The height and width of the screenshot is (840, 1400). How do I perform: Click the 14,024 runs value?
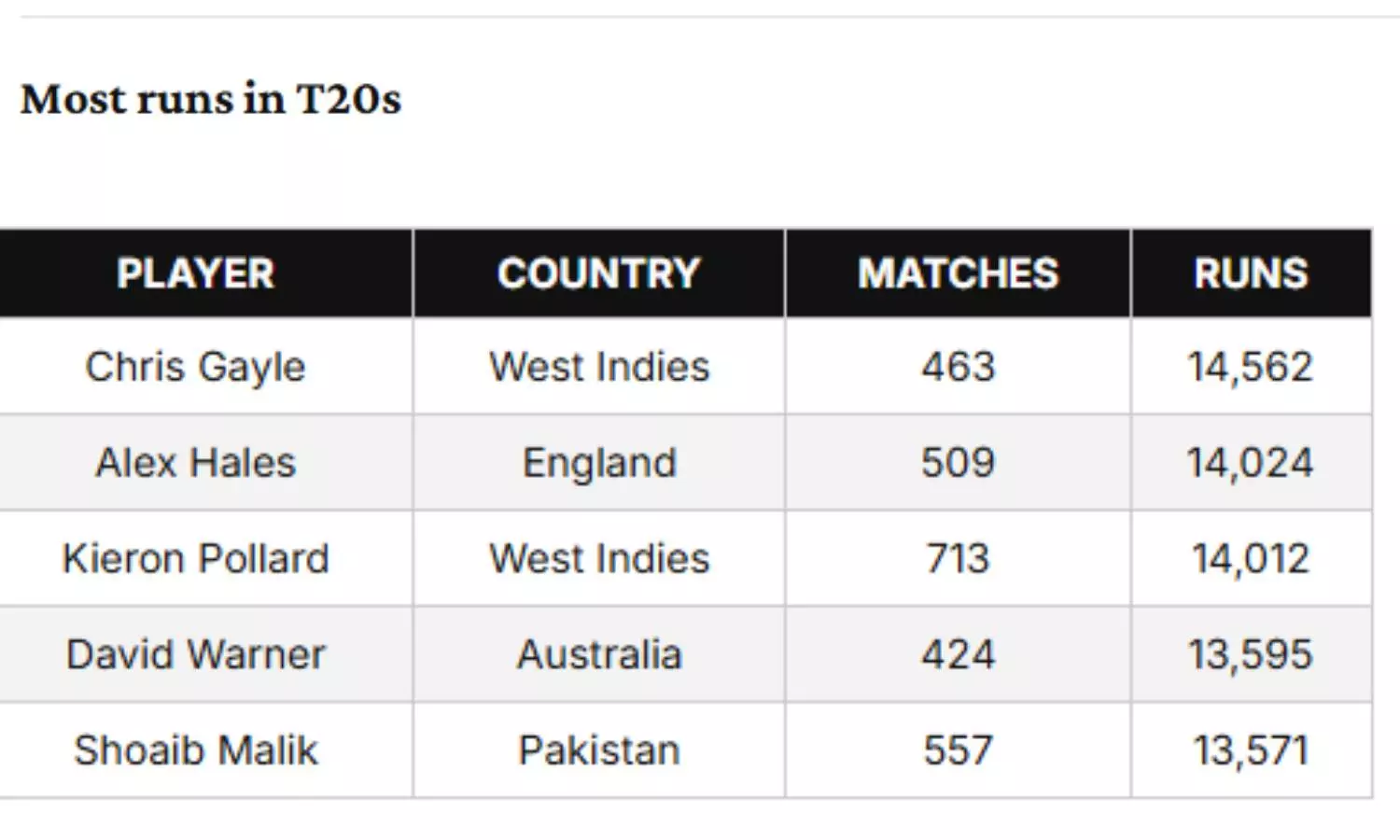coord(1251,463)
